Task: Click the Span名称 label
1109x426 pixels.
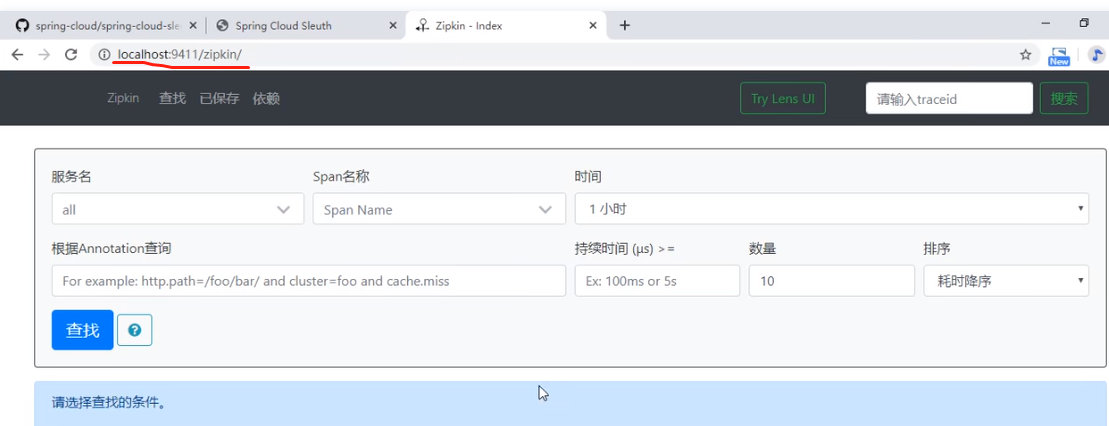Action: point(341,176)
